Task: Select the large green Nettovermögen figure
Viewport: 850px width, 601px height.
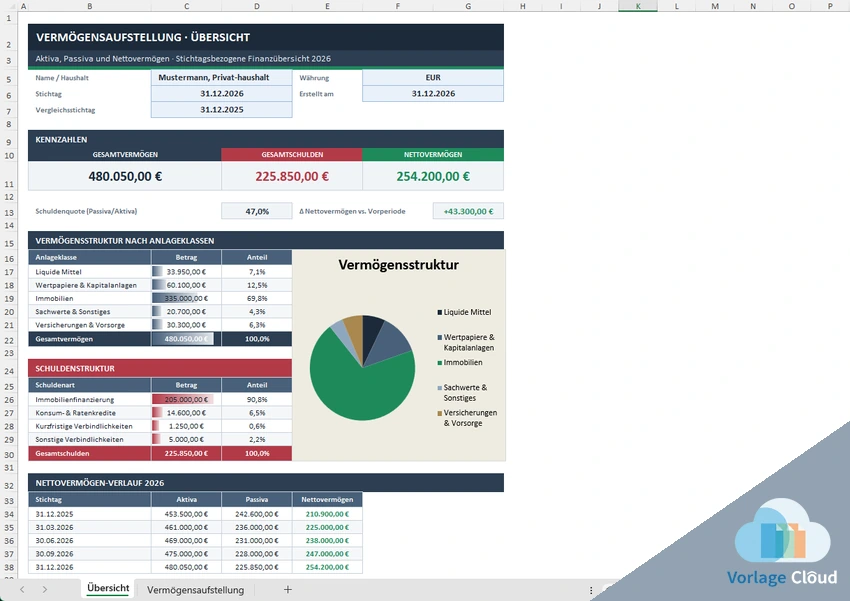Action: pos(433,176)
